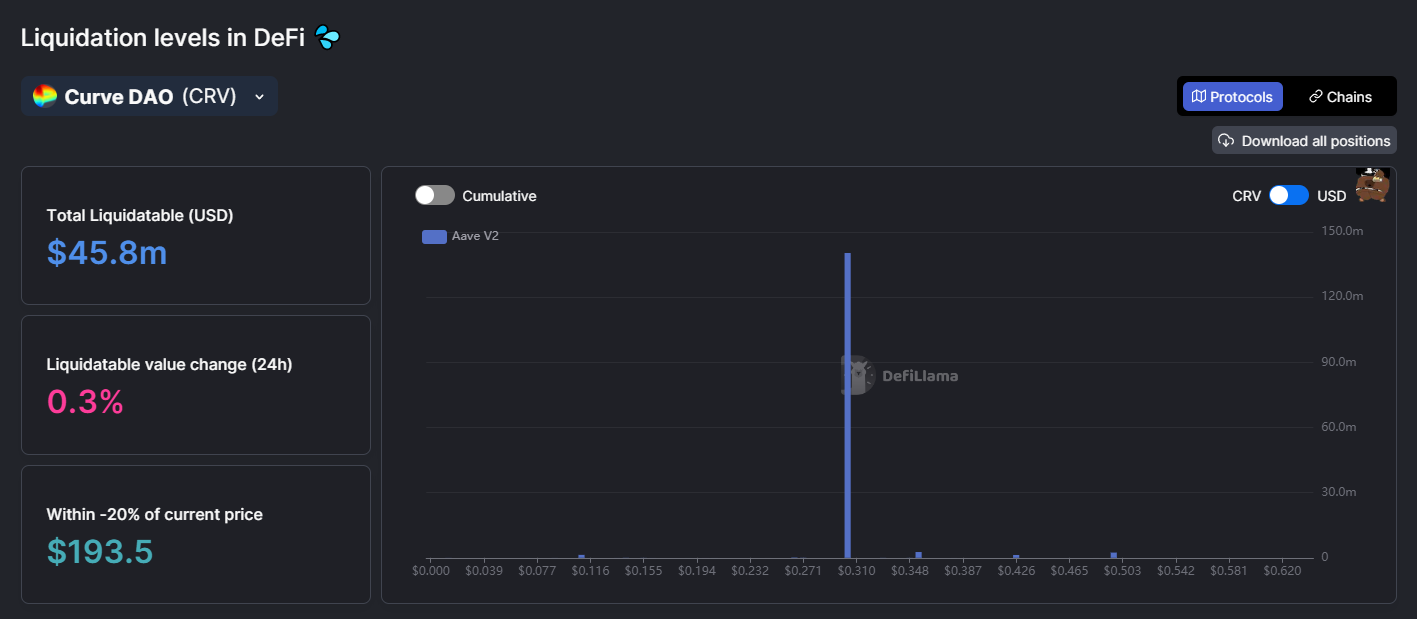Click the small bar near $0.426
The image size is (1417, 619).
point(1016,556)
